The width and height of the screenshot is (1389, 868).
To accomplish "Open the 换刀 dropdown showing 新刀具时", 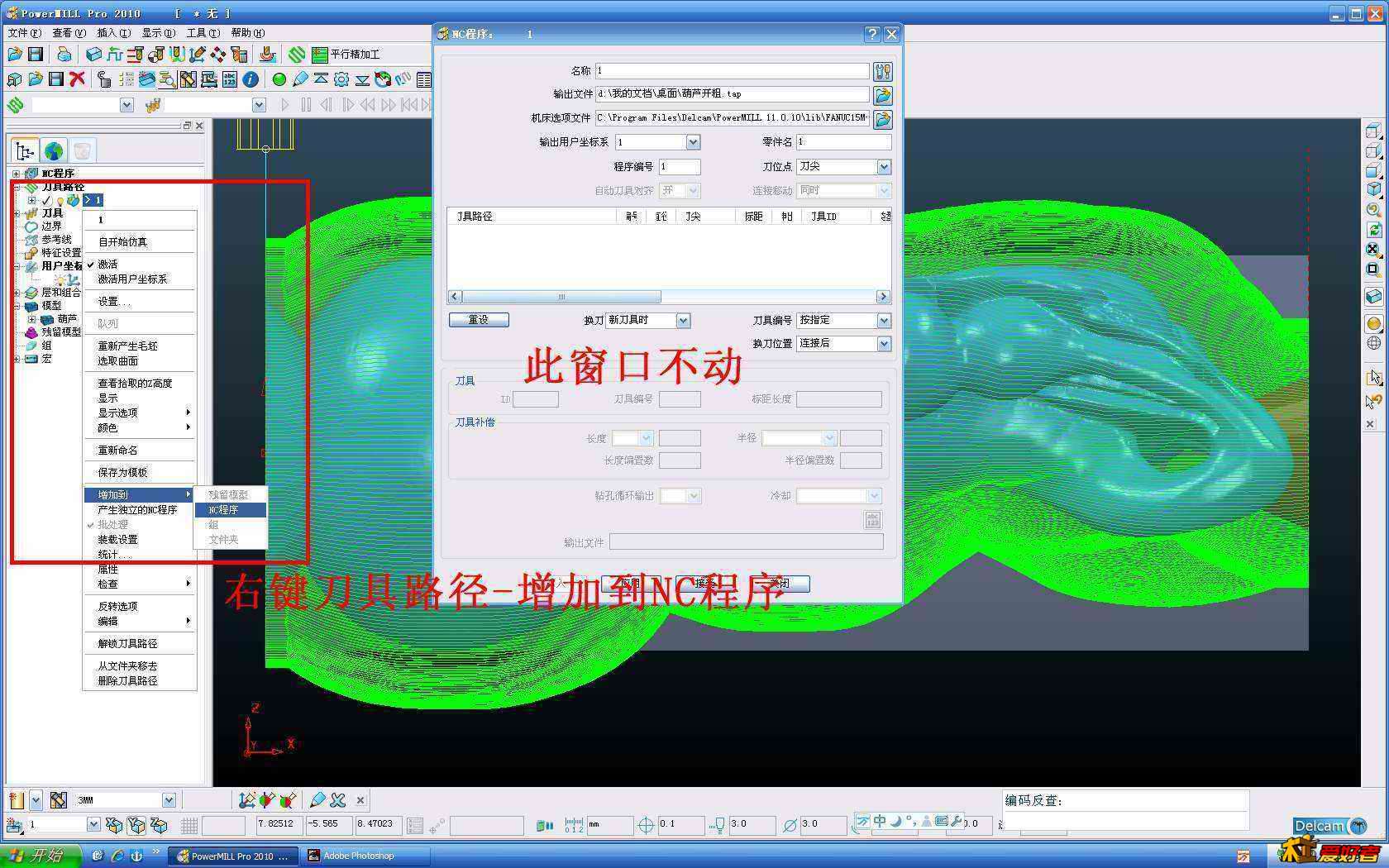I will (683, 321).
